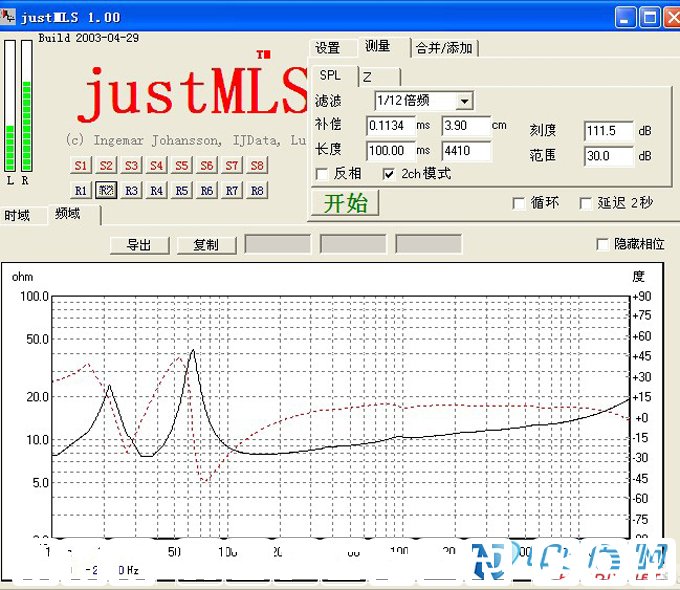
Task: Click the R channel level meter
Action: point(26,106)
